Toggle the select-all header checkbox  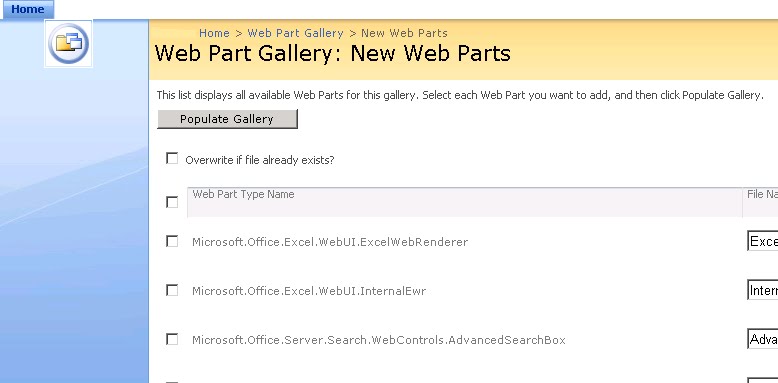coord(172,202)
